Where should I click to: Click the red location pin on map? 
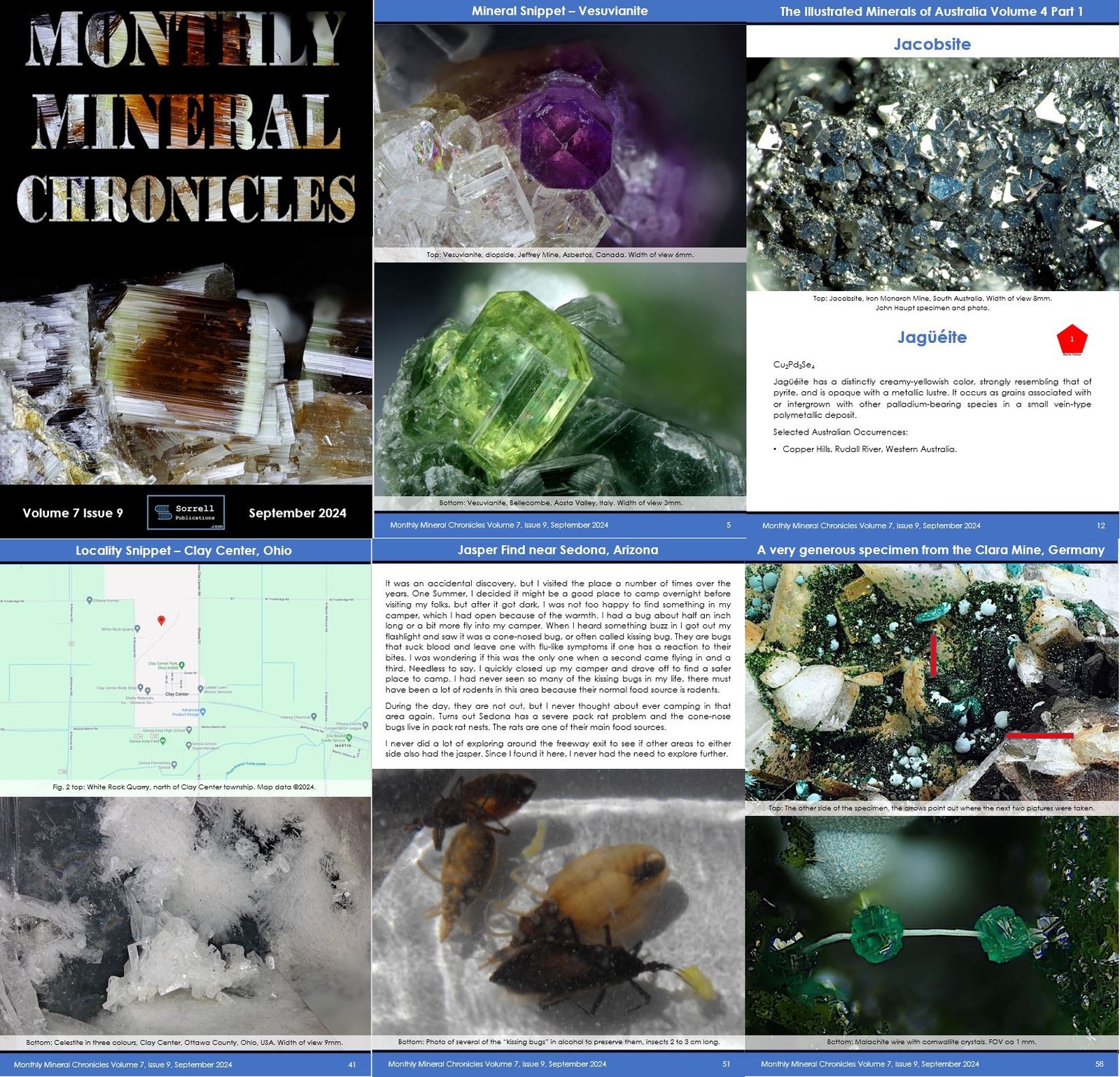pyautogui.click(x=161, y=621)
